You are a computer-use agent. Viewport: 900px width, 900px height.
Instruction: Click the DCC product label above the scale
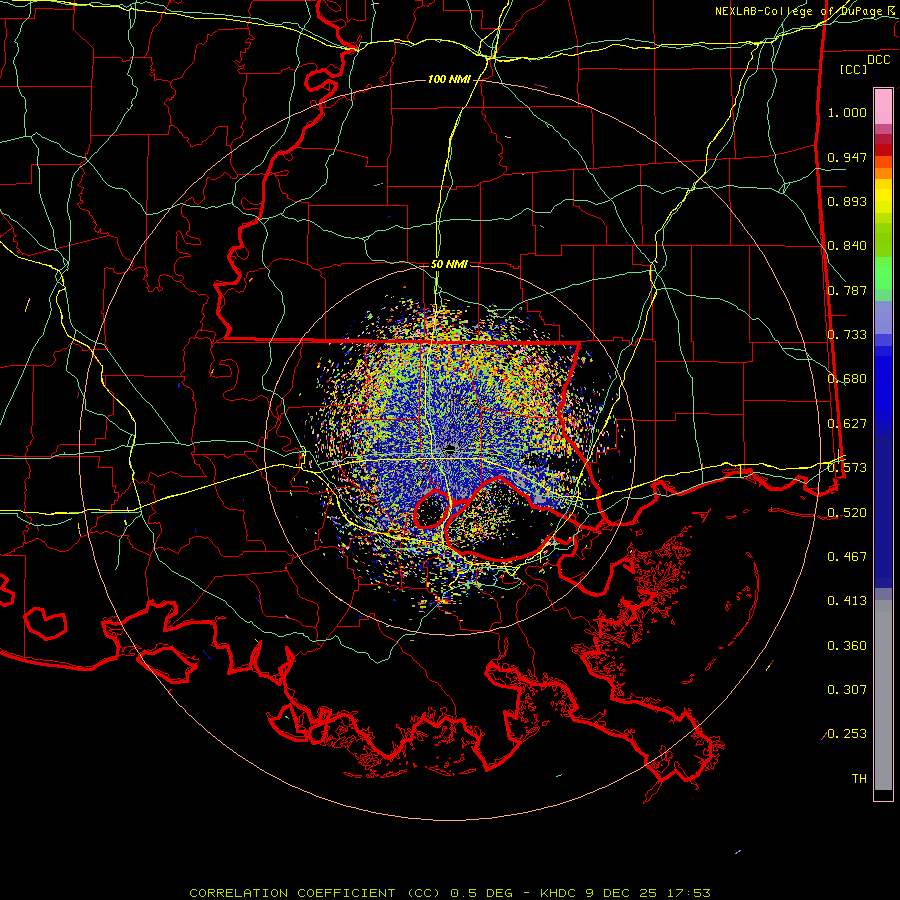878,60
